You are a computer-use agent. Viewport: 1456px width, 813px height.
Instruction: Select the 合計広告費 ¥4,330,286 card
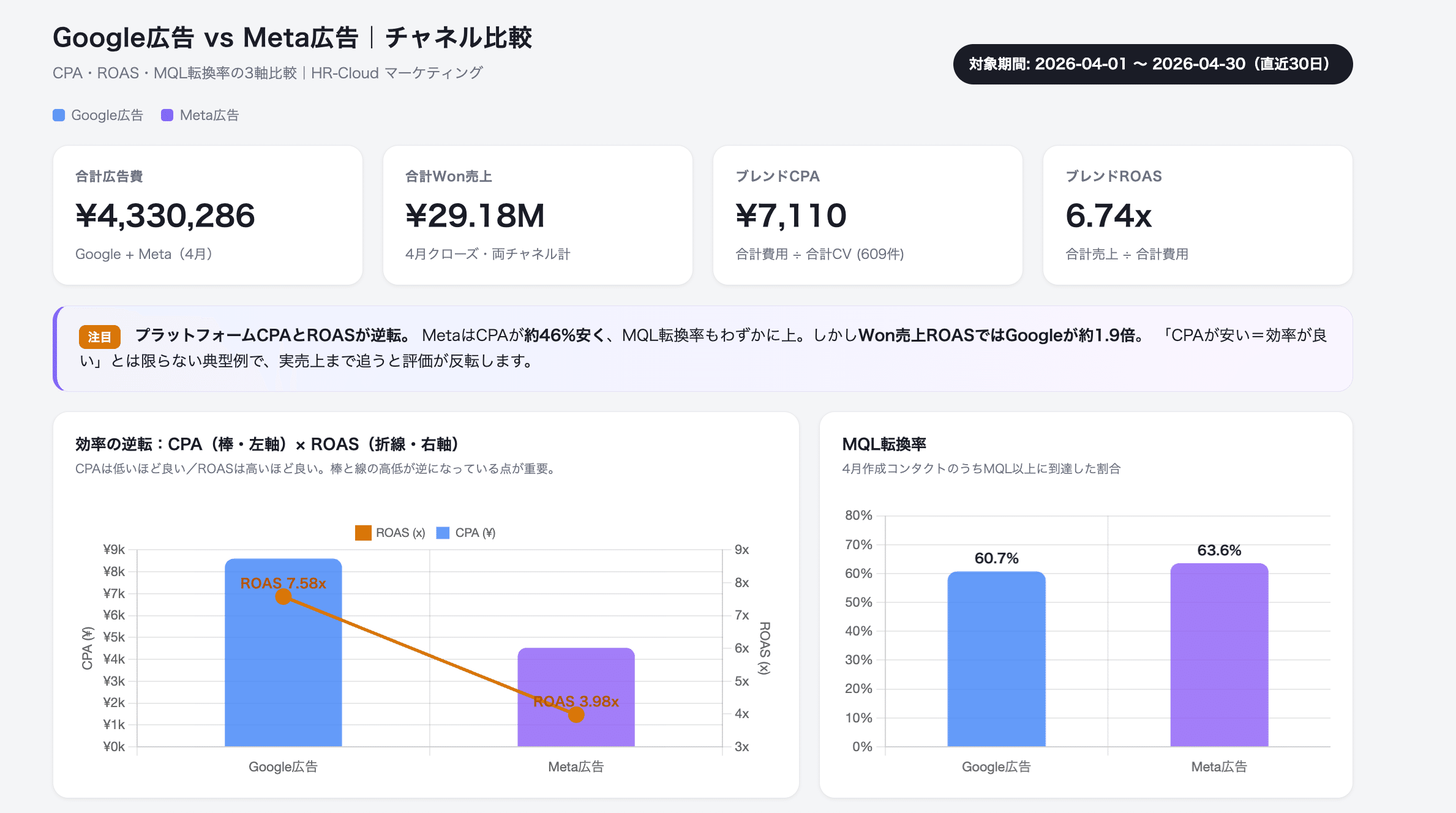click(208, 215)
